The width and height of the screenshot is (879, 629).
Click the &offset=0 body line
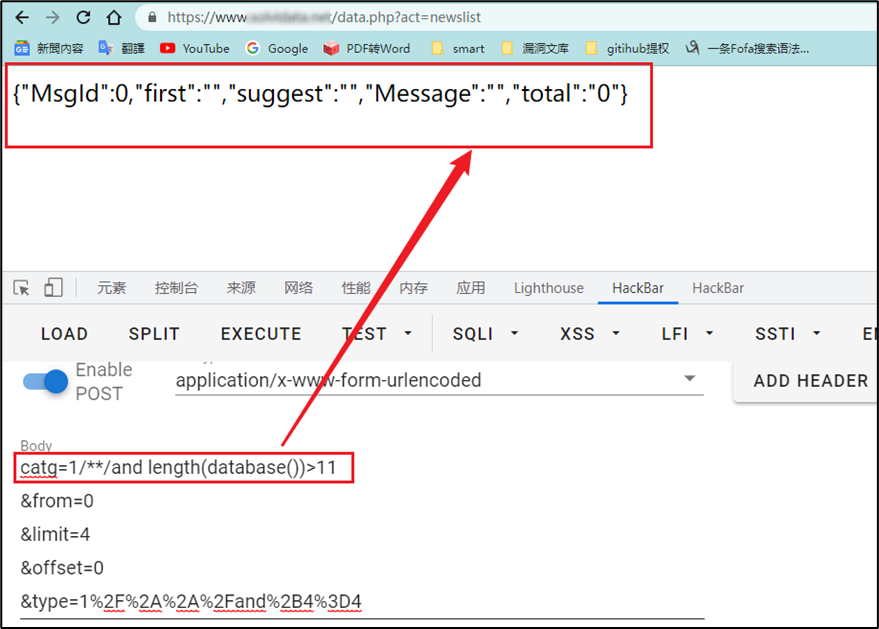[62, 568]
